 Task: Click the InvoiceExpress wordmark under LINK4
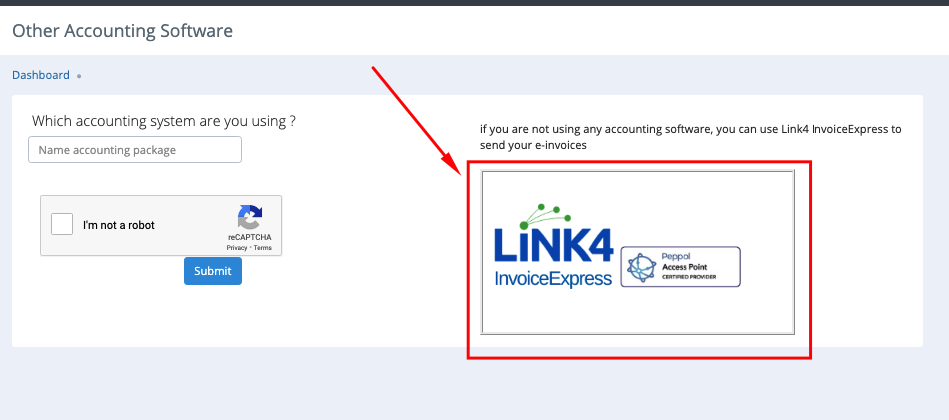tap(553, 278)
